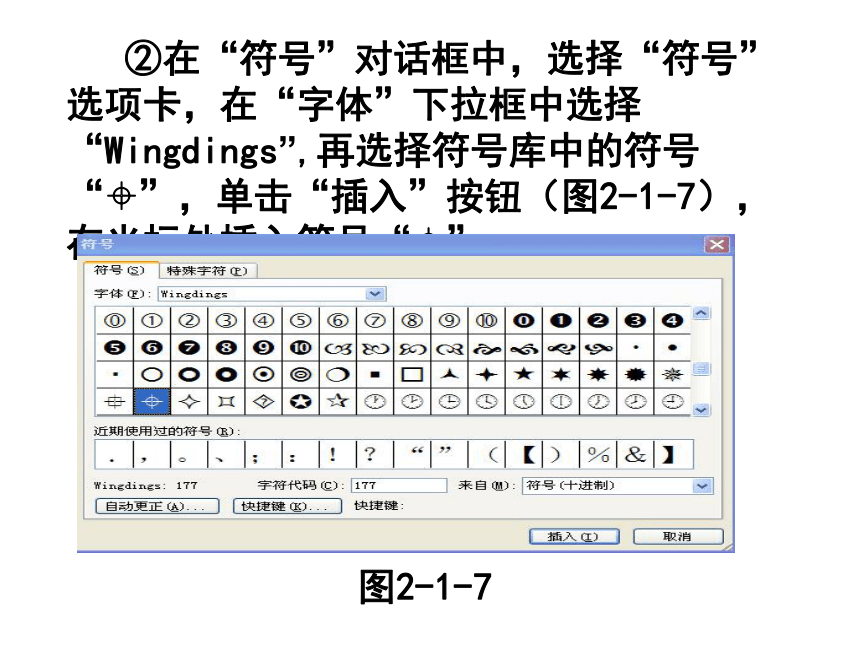This screenshot has height=645, width=860.
Task: Choose the three-pointed star symbol
Action: 449,375
